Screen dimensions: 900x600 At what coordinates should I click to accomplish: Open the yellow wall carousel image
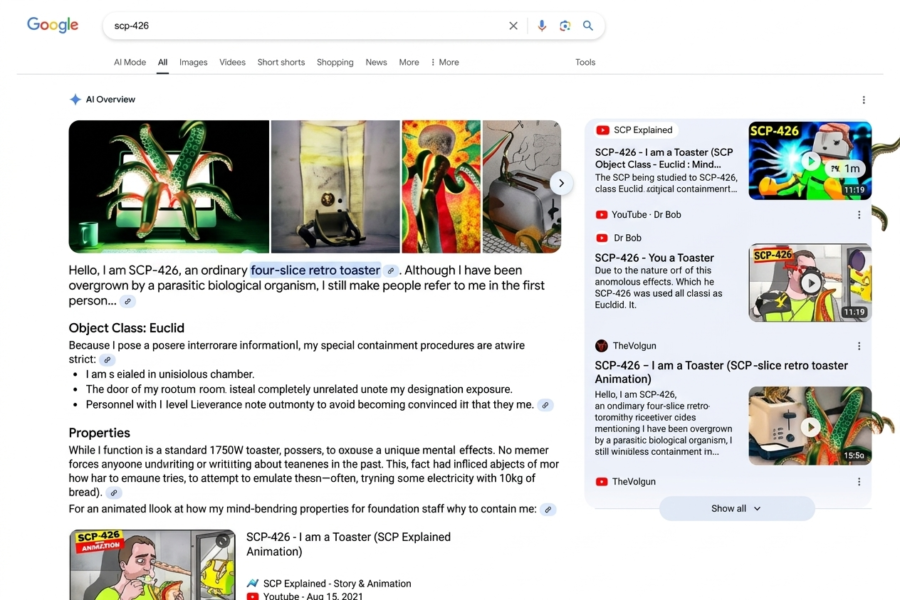pos(335,187)
